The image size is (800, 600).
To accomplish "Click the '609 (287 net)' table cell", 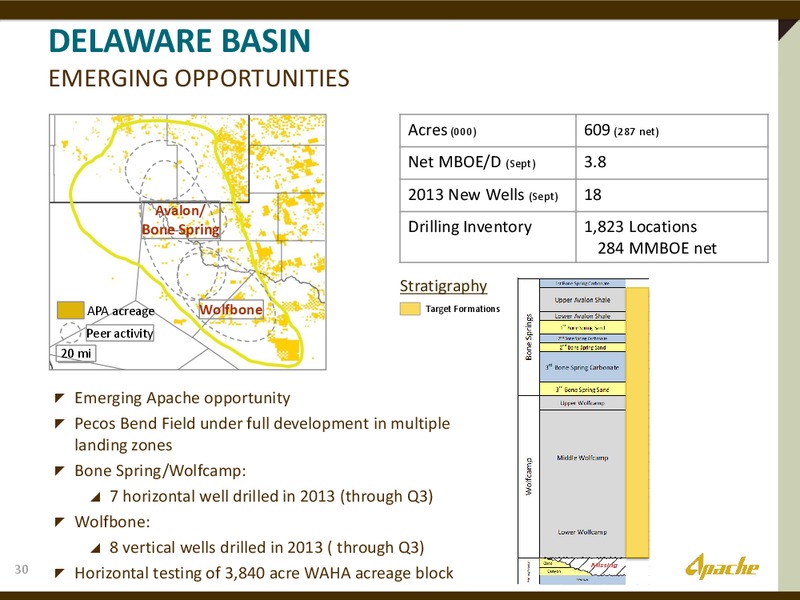I will [x=672, y=131].
